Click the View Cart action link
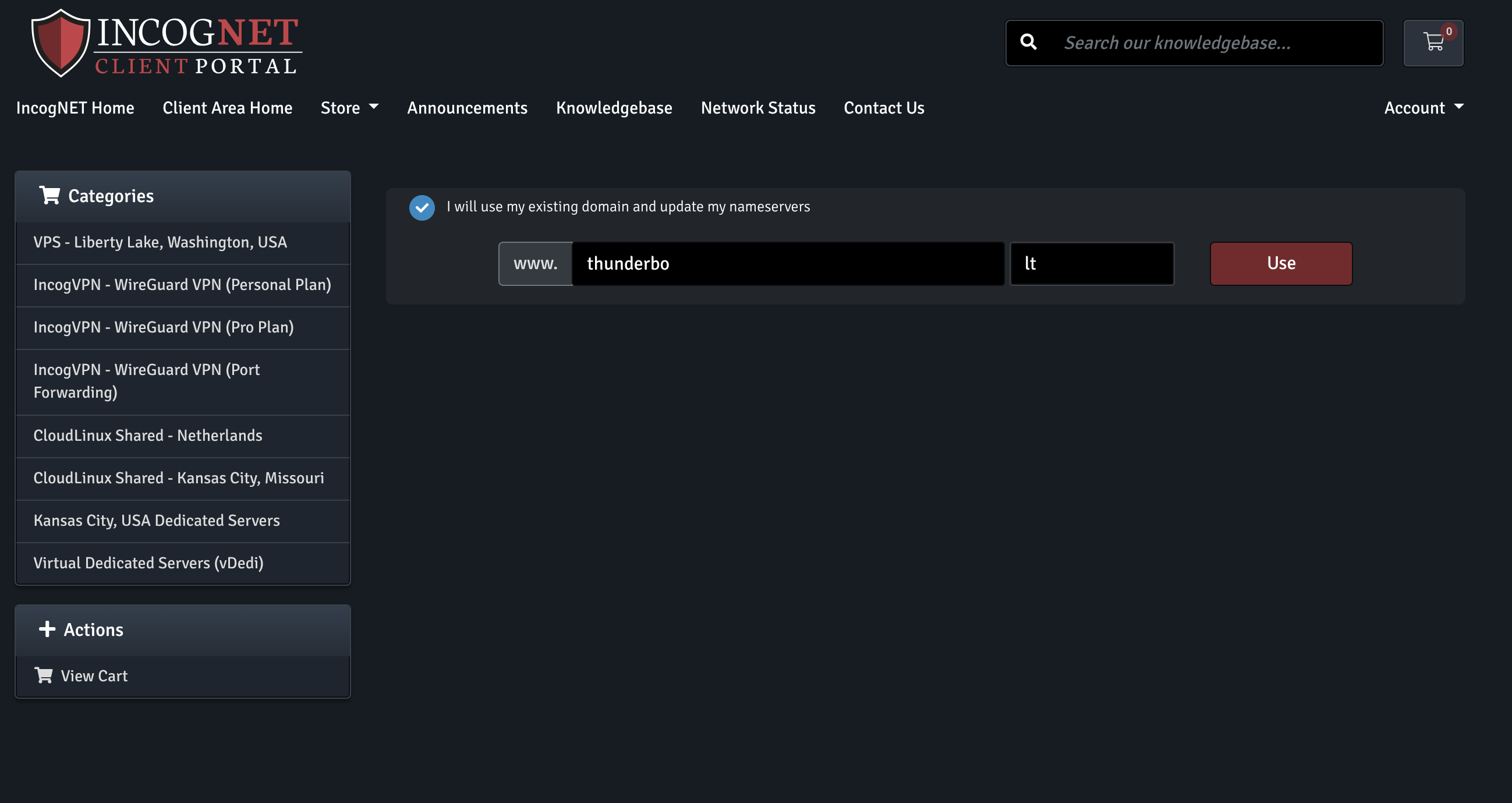The height and width of the screenshot is (803, 1512). click(x=183, y=676)
